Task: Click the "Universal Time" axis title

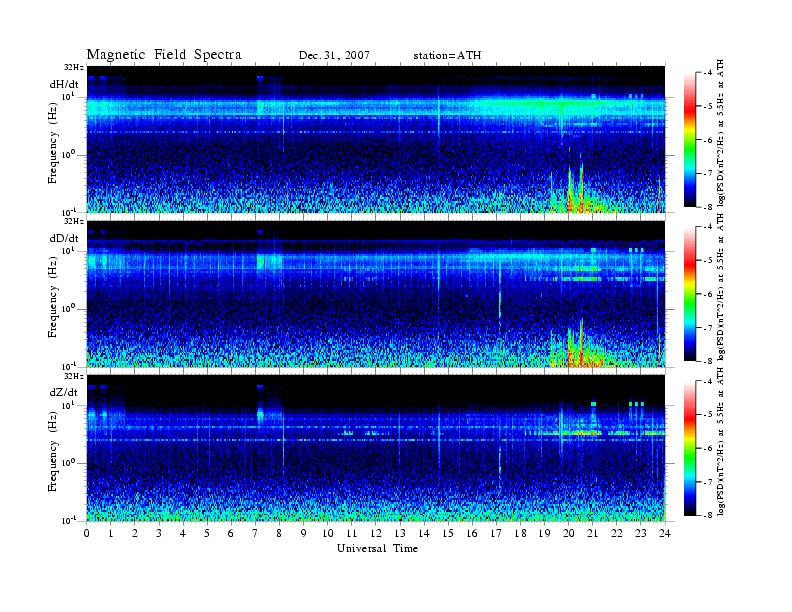Action: (377, 548)
